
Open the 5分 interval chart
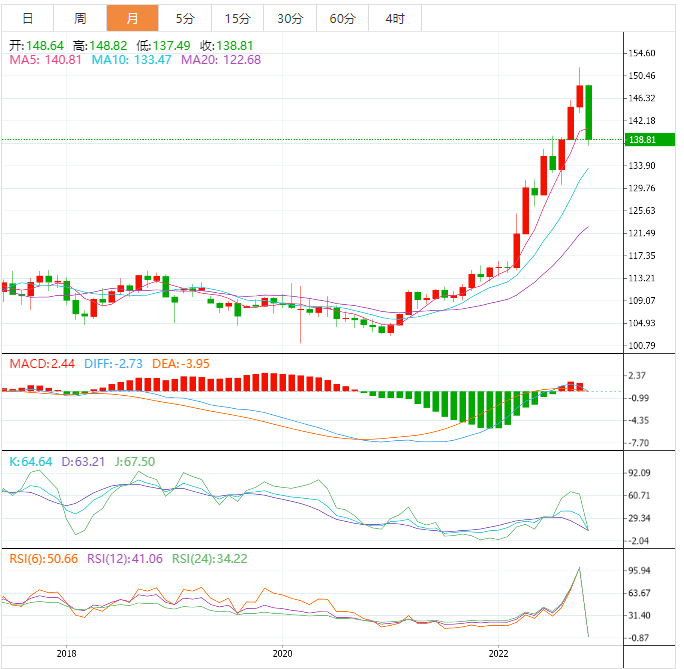pyautogui.click(x=185, y=18)
